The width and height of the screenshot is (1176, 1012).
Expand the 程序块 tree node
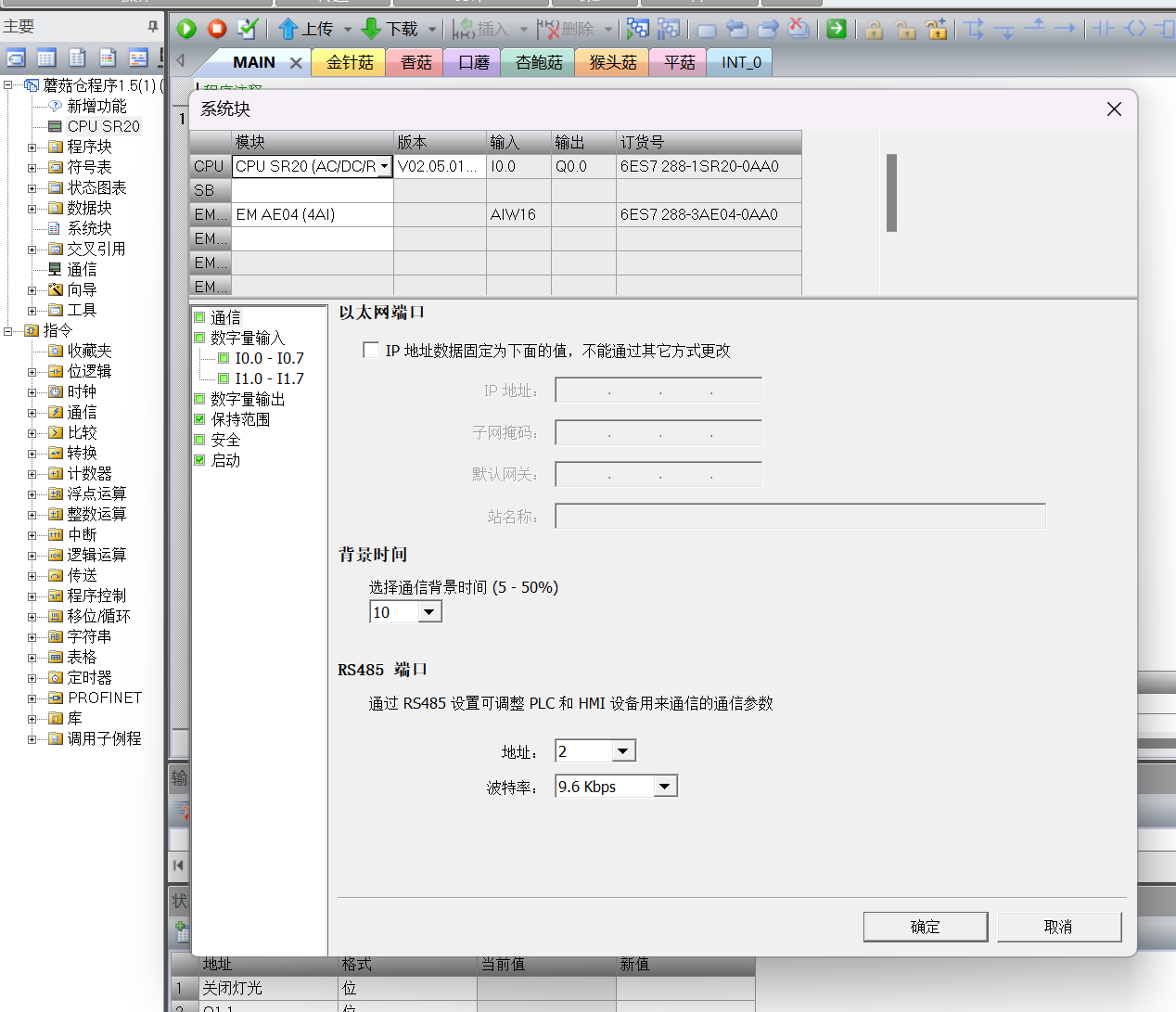tap(32, 147)
